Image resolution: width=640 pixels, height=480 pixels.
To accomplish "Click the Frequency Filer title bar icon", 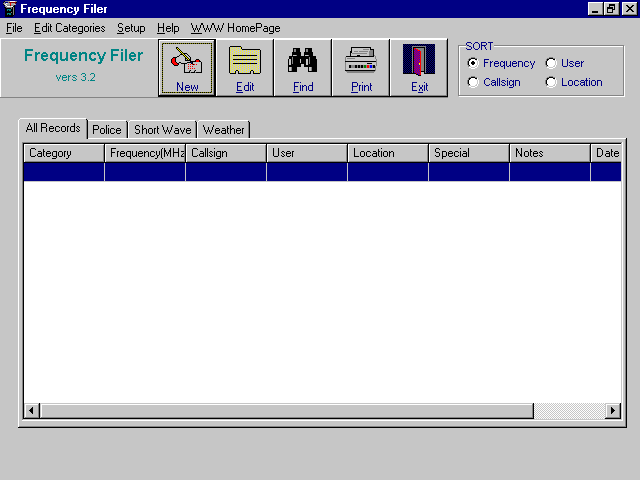I will click(9, 9).
